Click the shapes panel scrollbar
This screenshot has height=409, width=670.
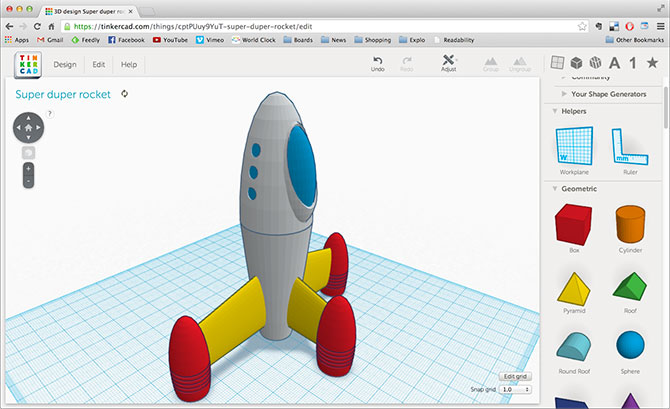(x=666, y=107)
